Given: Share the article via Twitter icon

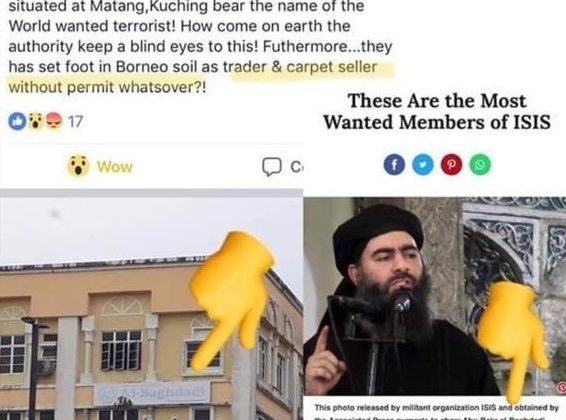Looking at the screenshot, I should pyautogui.click(x=423, y=165).
